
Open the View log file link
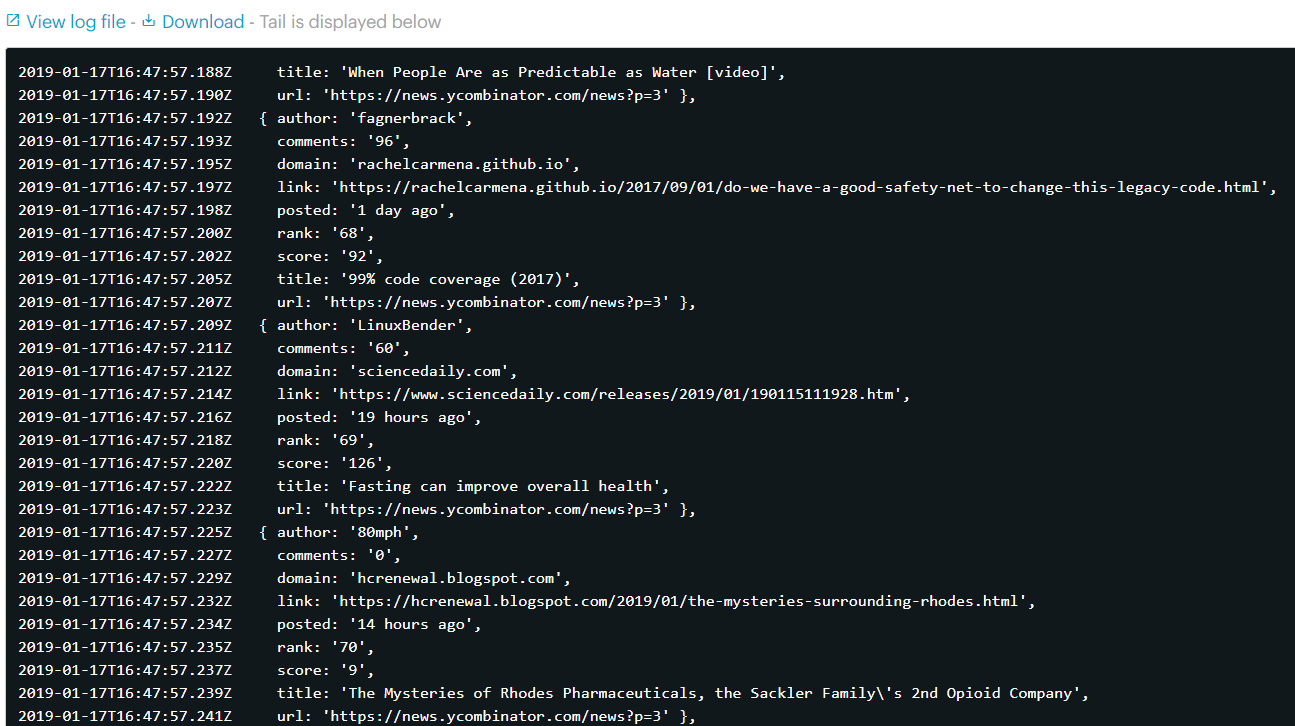tap(75, 21)
